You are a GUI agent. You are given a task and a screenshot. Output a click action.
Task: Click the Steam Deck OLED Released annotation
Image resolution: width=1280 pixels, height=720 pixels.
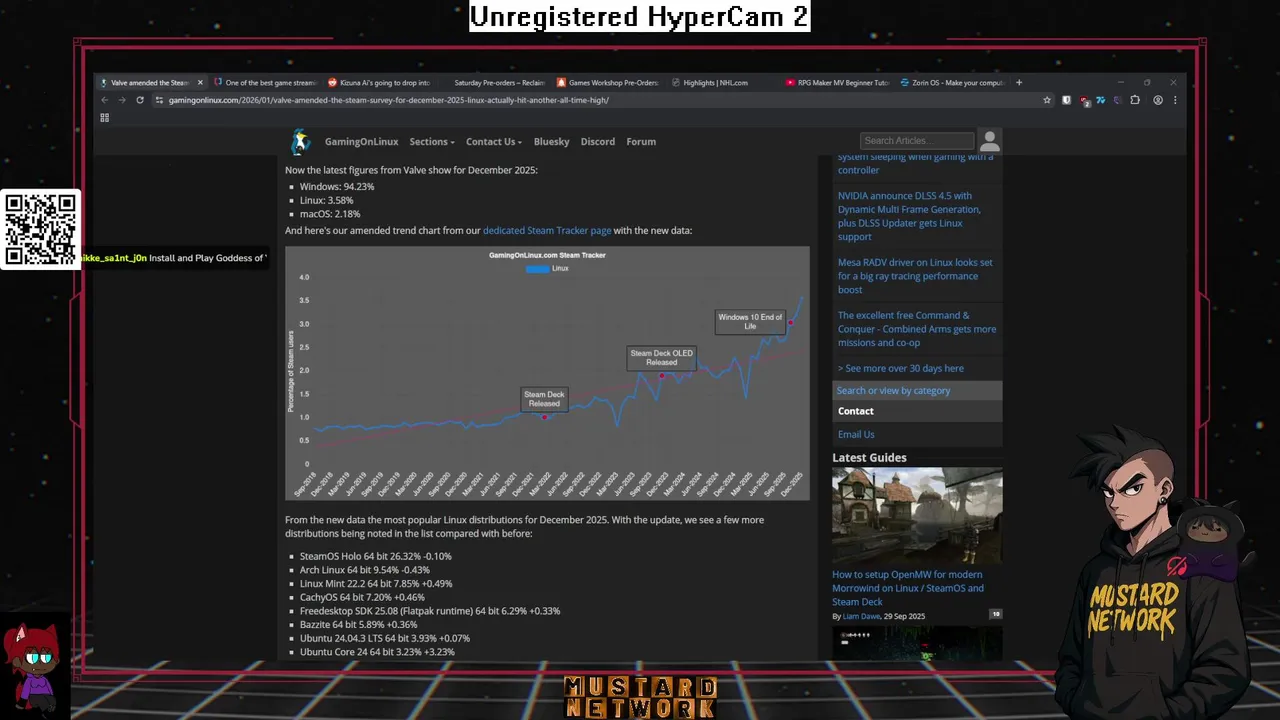coord(661,358)
